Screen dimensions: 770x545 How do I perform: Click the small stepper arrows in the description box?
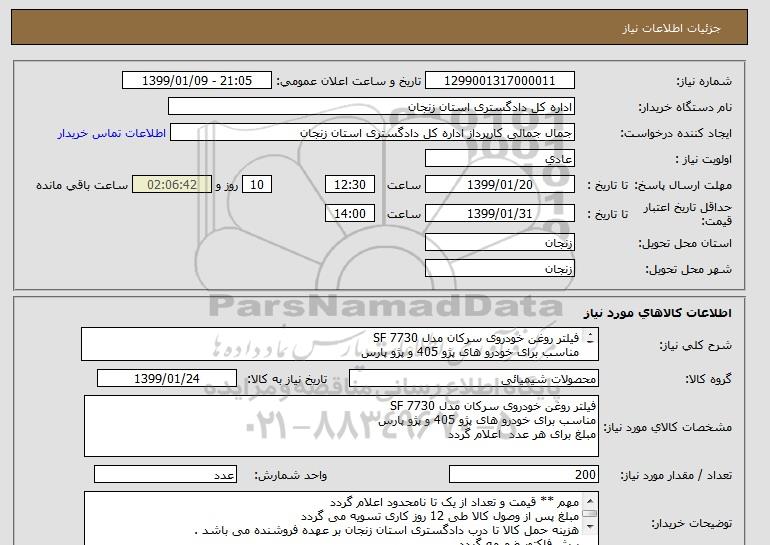(590, 338)
